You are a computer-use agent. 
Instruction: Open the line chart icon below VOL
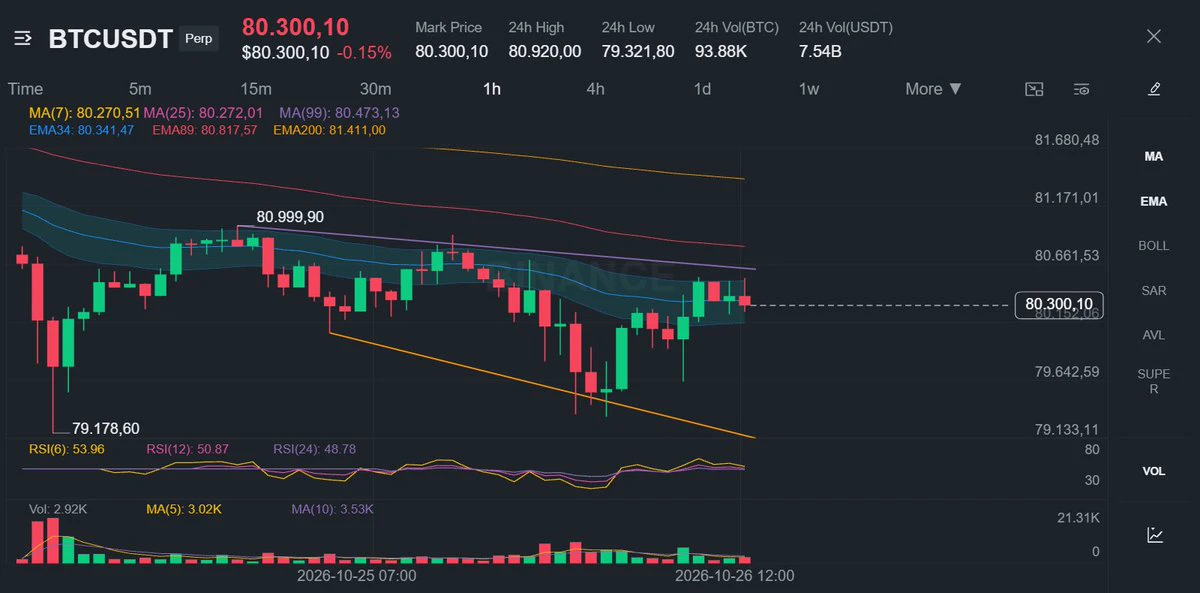point(1154,535)
